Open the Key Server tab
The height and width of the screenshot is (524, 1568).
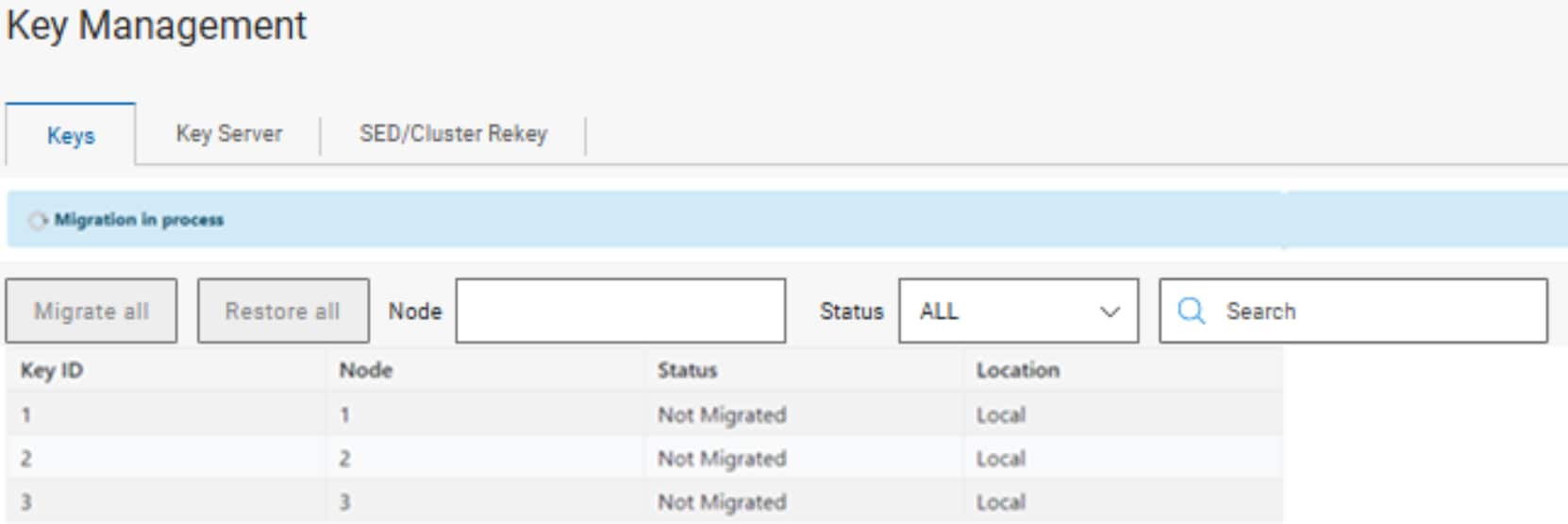pyautogui.click(x=229, y=134)
